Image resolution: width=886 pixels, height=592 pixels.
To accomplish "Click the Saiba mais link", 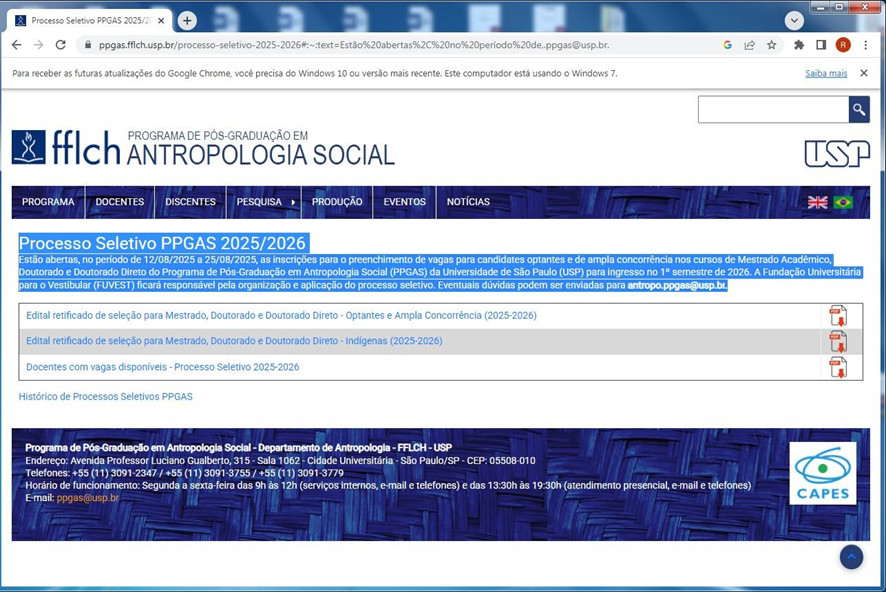I will [x=825, y=73].
